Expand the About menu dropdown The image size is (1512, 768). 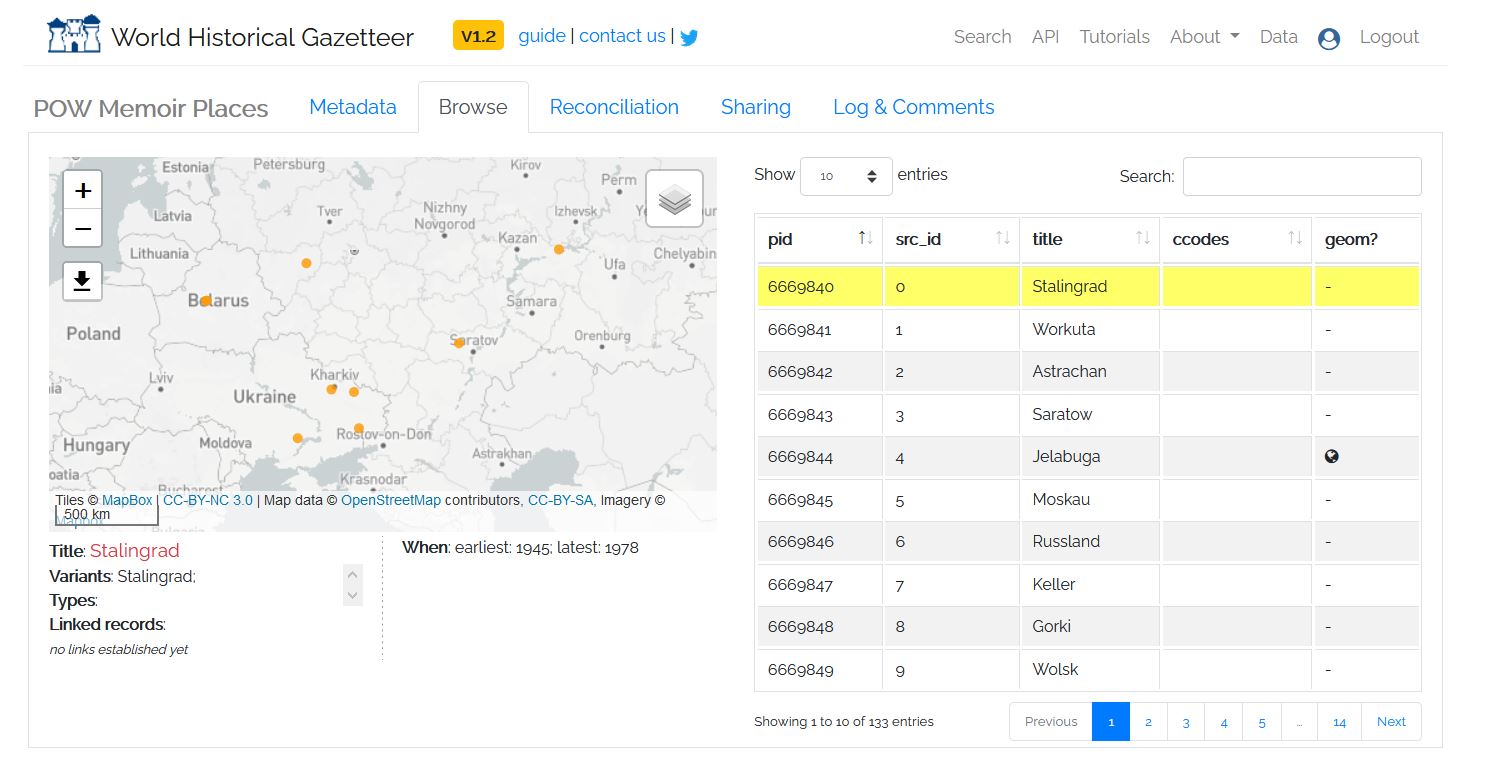click(1204, 37)
